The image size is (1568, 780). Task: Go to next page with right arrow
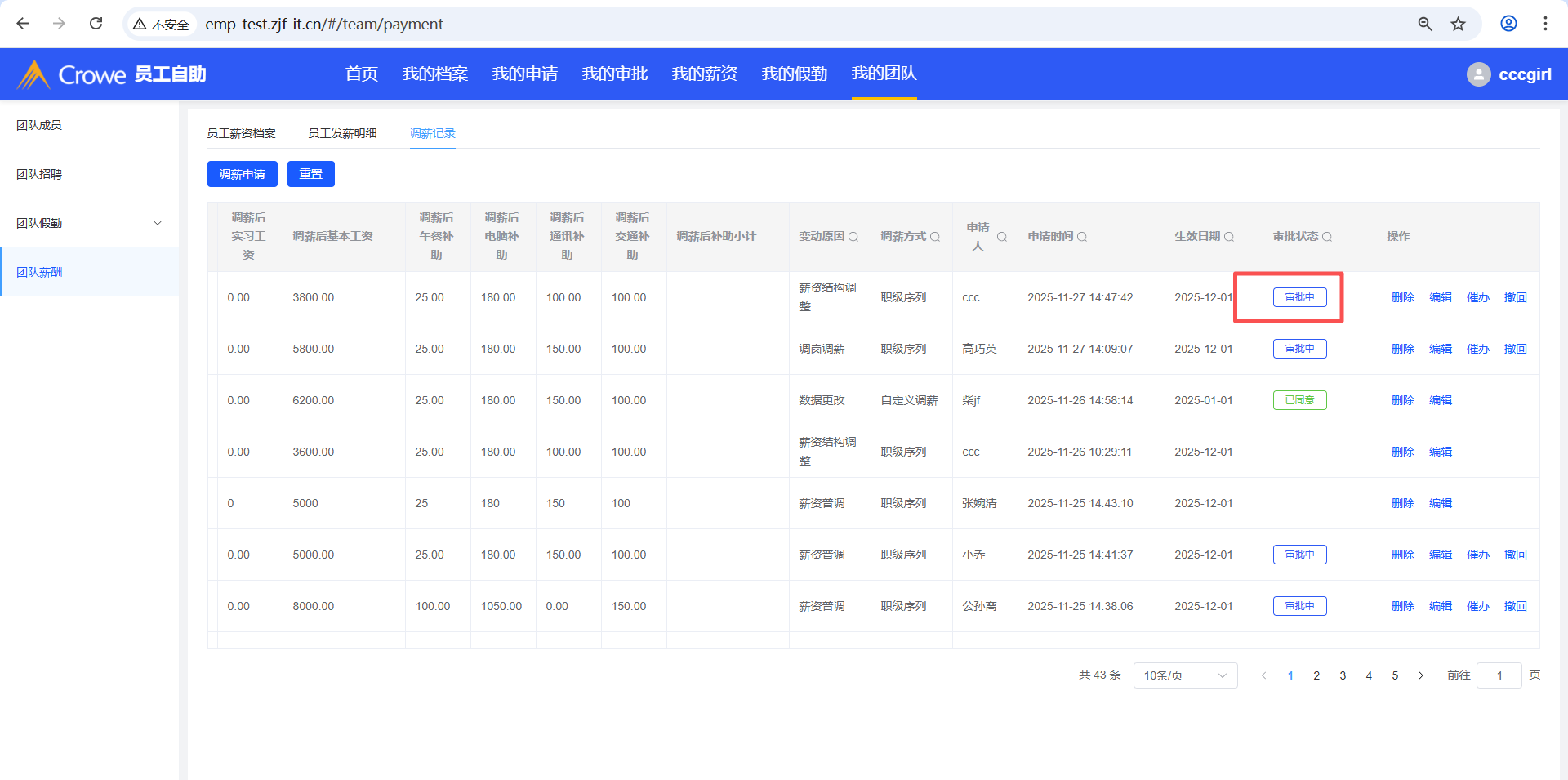pos(1421,675)
